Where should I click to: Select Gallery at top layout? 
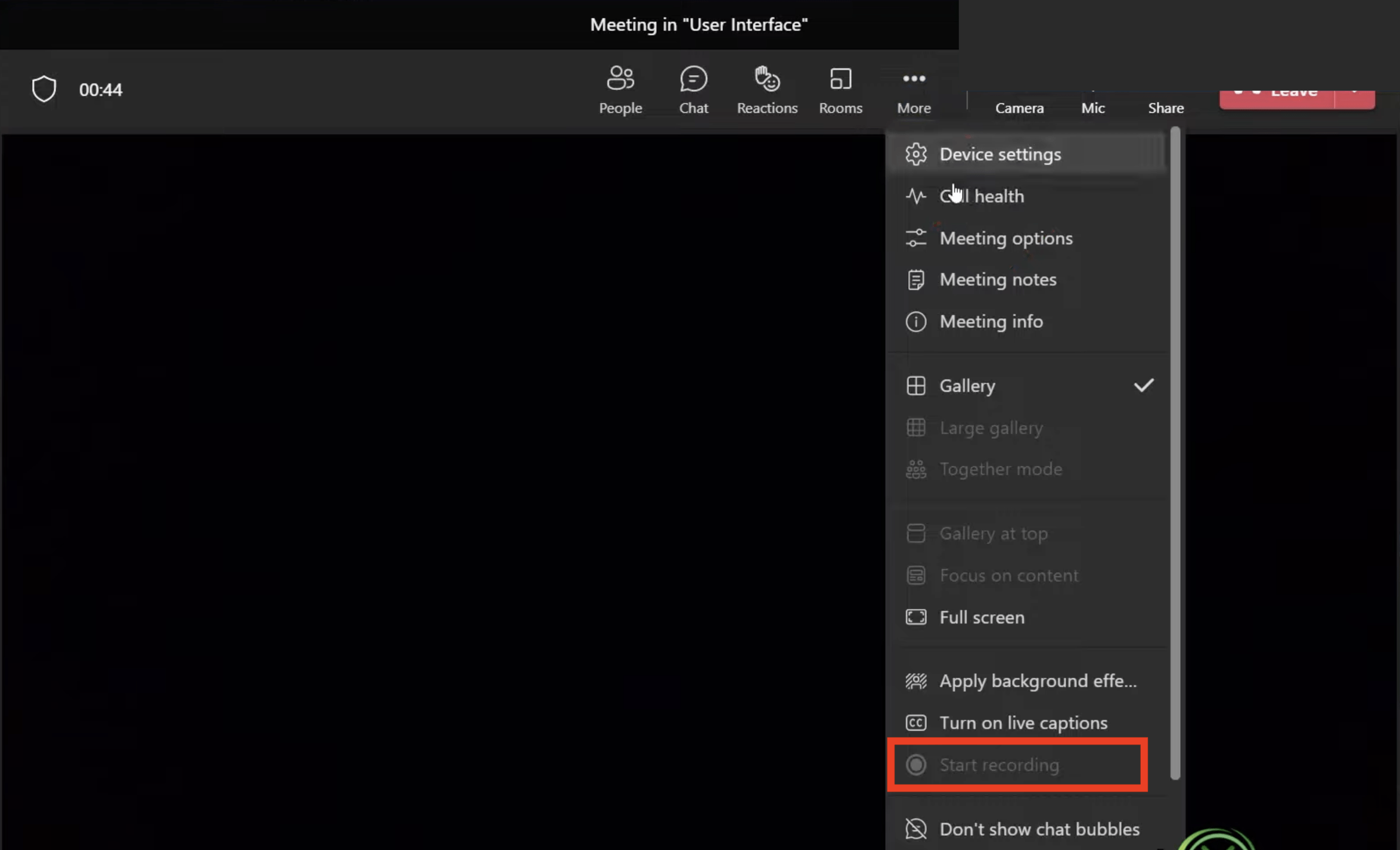click(x=1026, y=533)
